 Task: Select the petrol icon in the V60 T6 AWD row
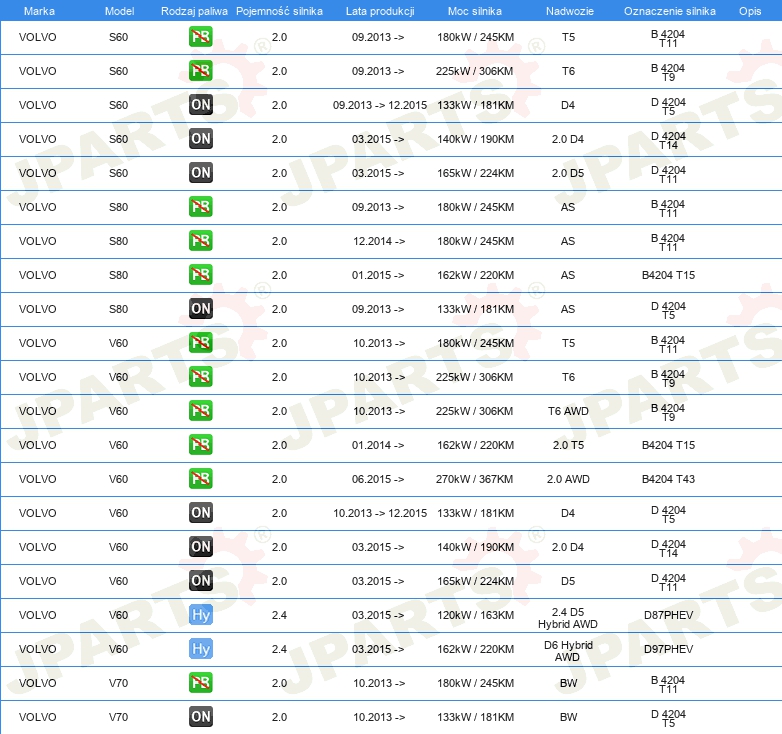pos(201,411)
